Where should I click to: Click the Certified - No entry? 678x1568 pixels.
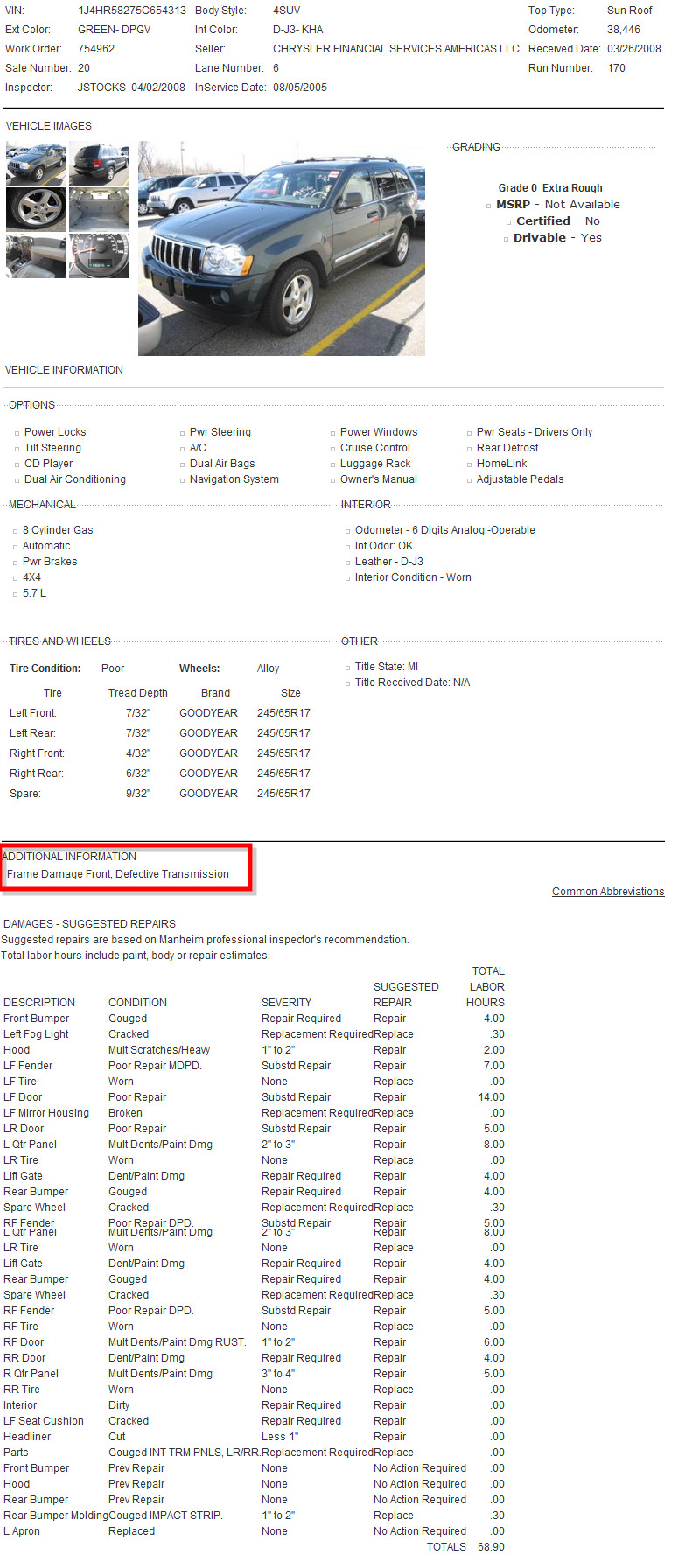click(558, 221)
